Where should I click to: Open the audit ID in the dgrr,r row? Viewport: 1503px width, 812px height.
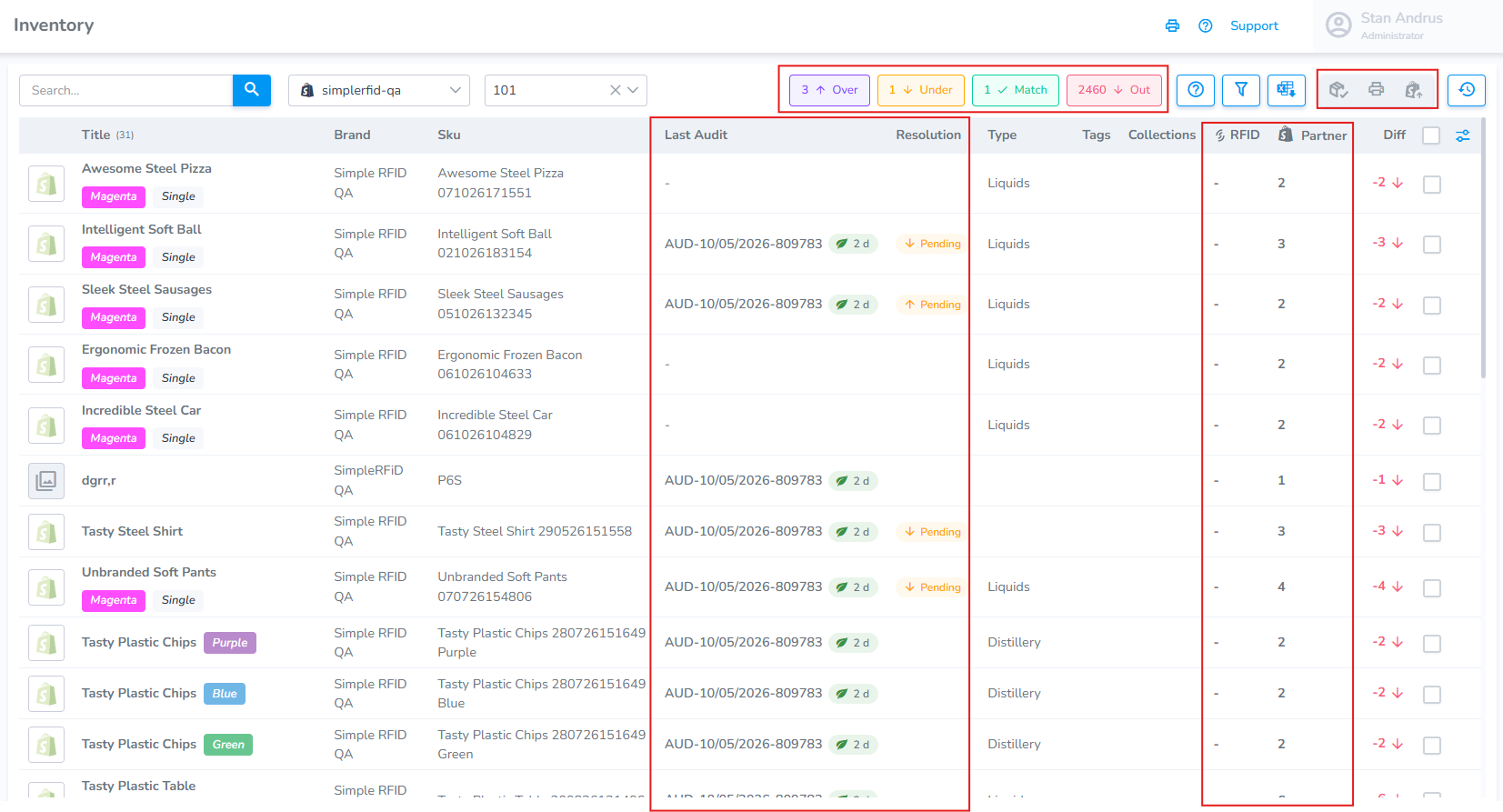pos(743,480)
